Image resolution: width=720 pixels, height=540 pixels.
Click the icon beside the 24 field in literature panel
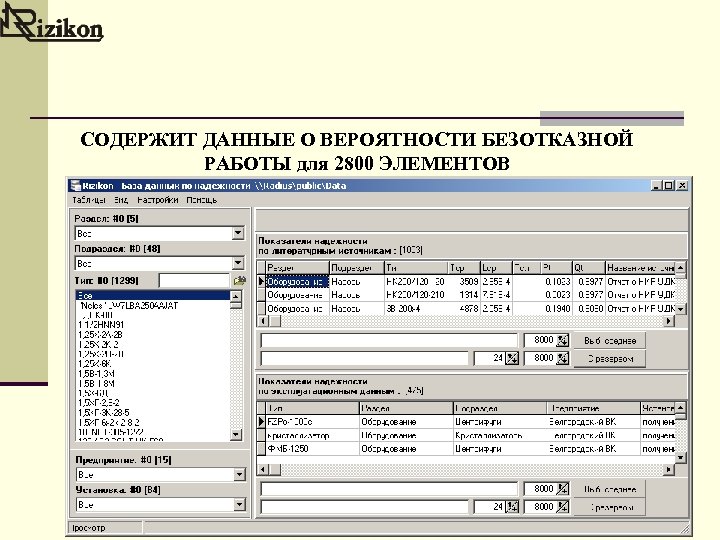click(512, 358)
